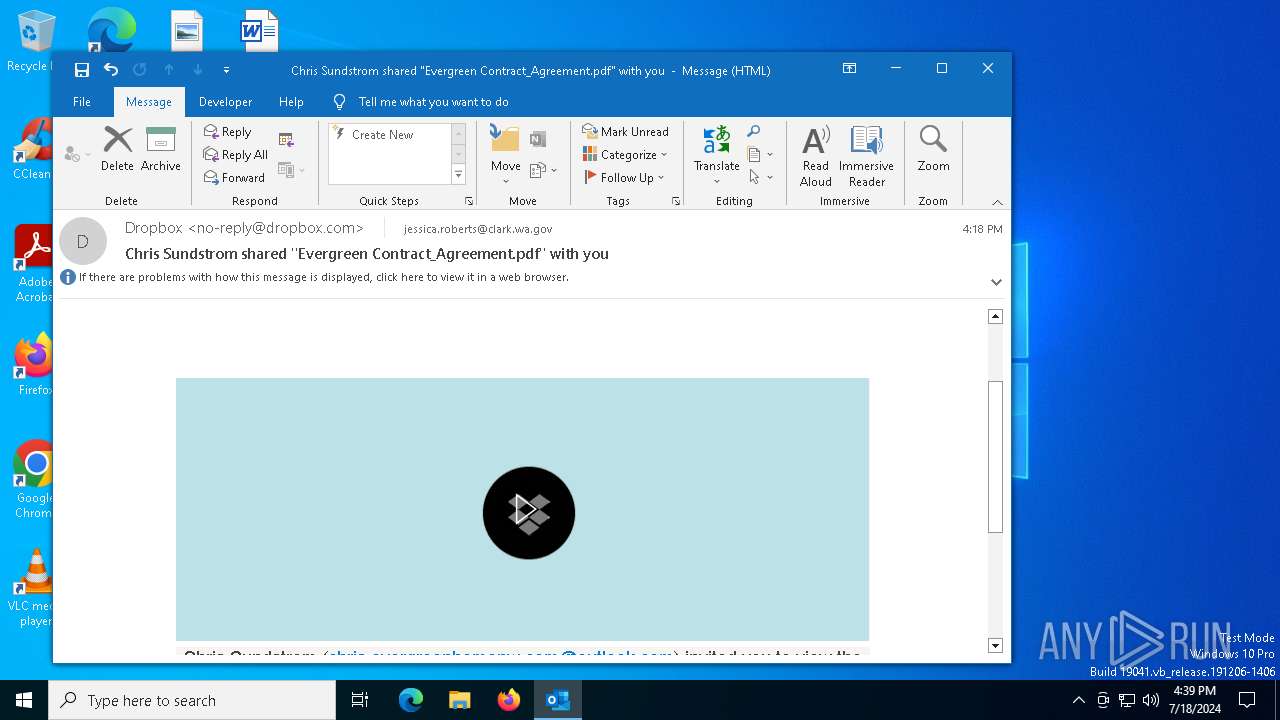This screenshot has width=1280, height=720.
Task: Open the Move folder dropdown
Action: (x=505, y=154)
